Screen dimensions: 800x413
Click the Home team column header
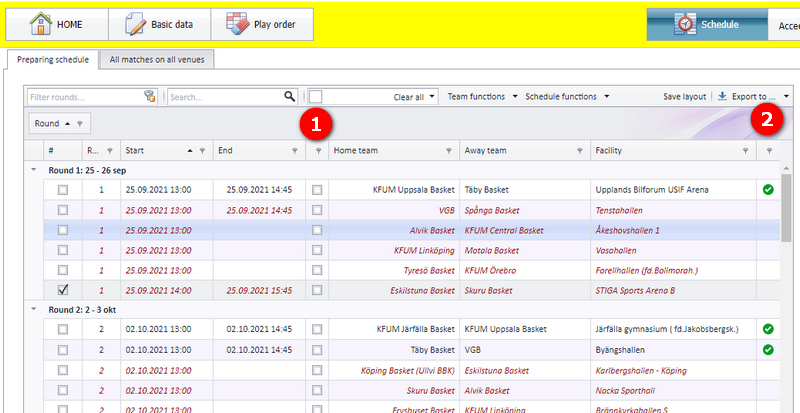tap(394, 151)
